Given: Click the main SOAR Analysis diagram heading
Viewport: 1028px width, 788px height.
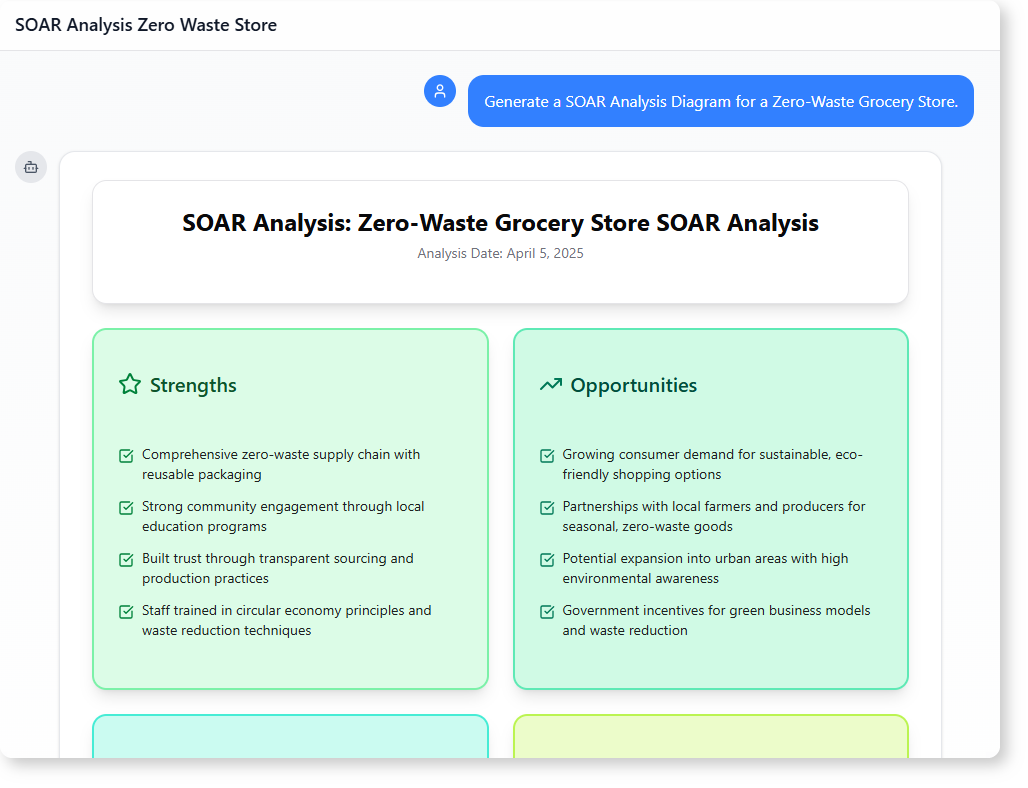Looking at the screenshot, I should [x=500, y=223].
